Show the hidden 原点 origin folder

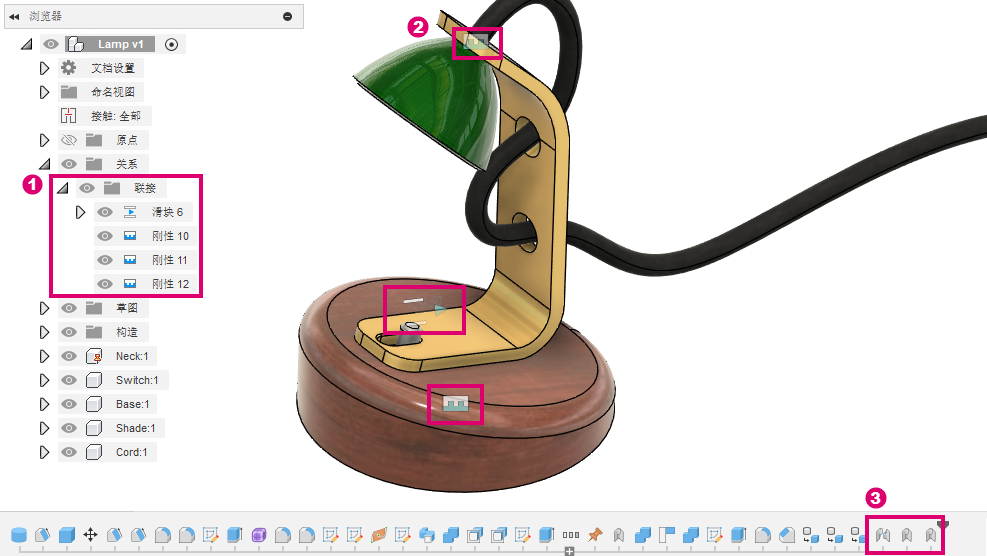[69, 140]
